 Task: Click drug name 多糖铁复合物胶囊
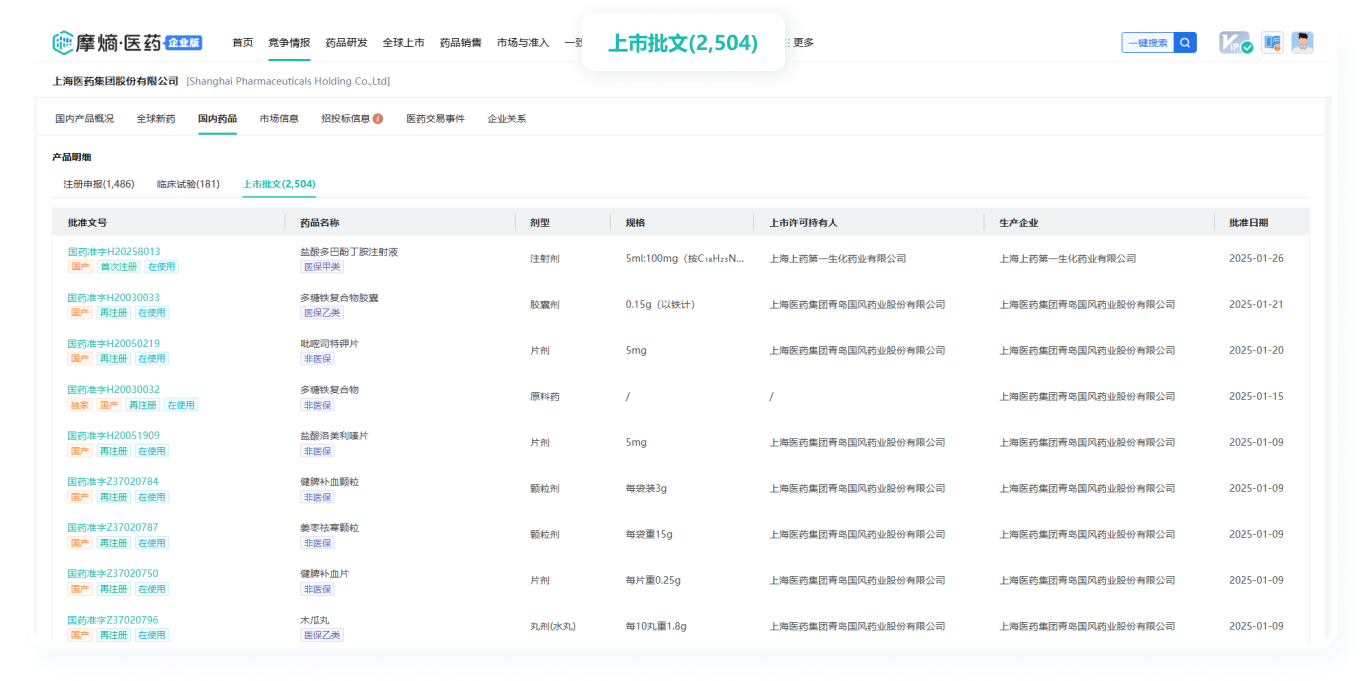point(339,298)
